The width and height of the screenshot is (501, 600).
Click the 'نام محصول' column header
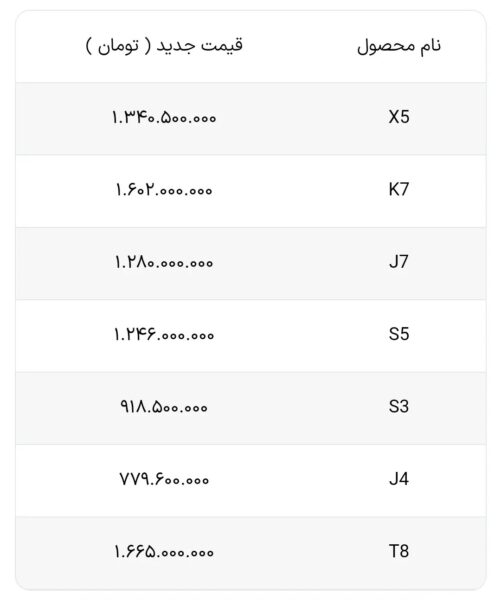[399, 47]
